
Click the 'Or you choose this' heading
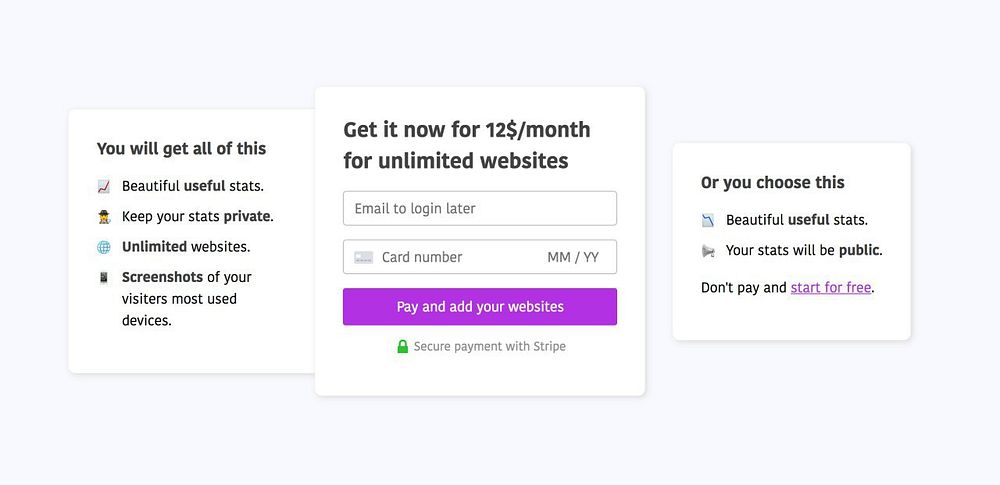[x=772, y=182]
